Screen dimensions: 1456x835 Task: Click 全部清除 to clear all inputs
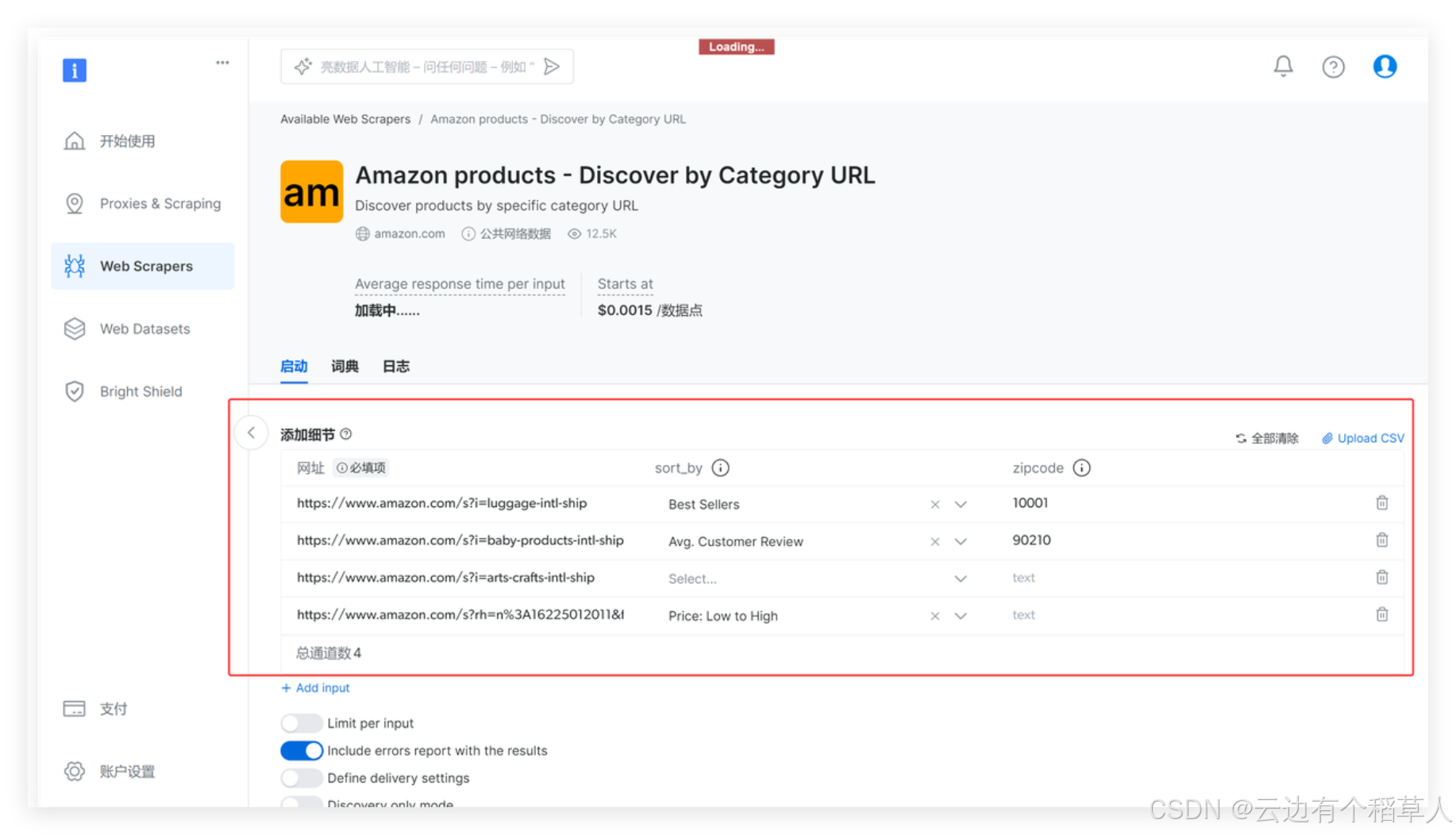[1267, 438]
